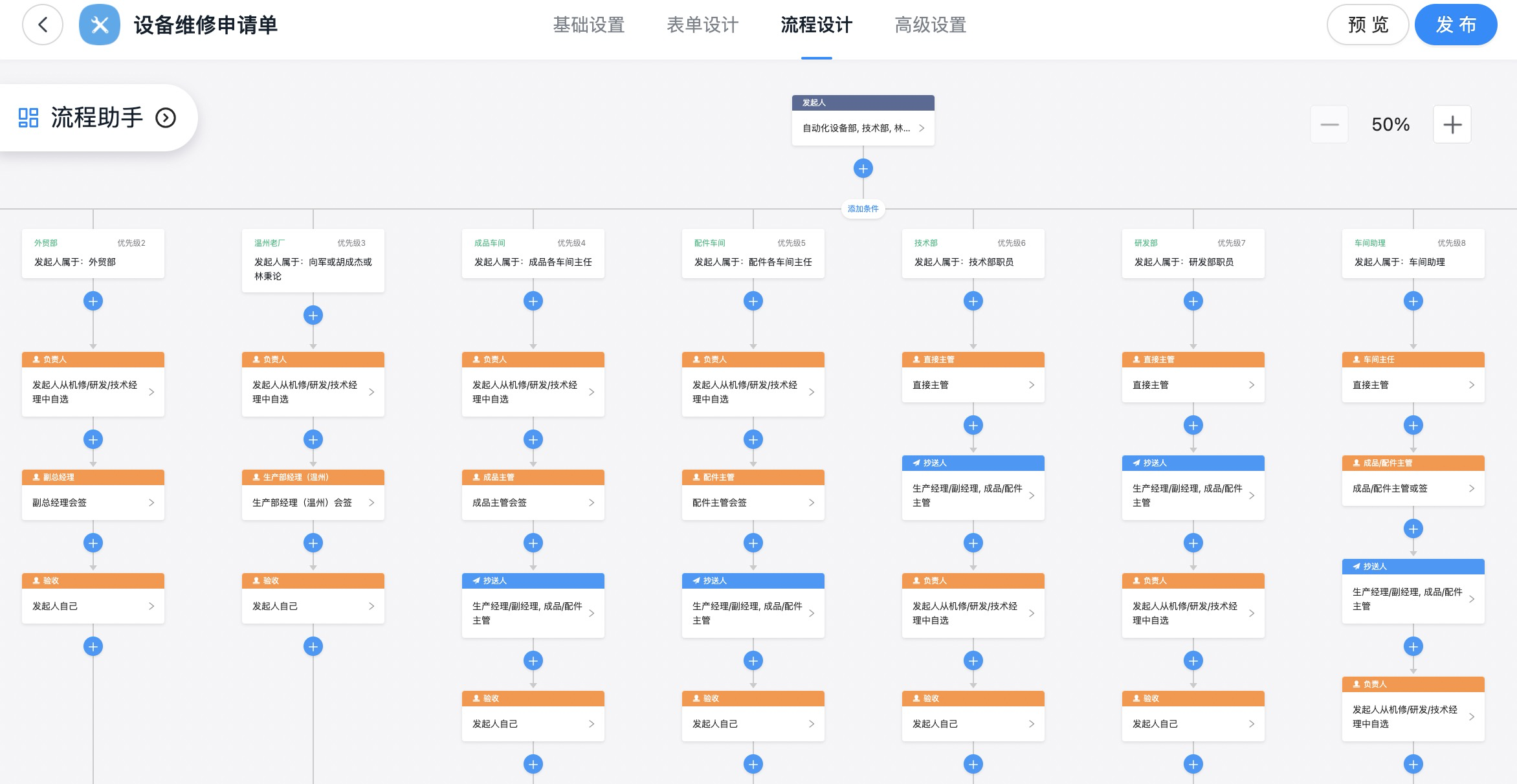This screenshot has height=784, width=1517.
Task: Zoom out with the minus button
Action: [1329, 124]
